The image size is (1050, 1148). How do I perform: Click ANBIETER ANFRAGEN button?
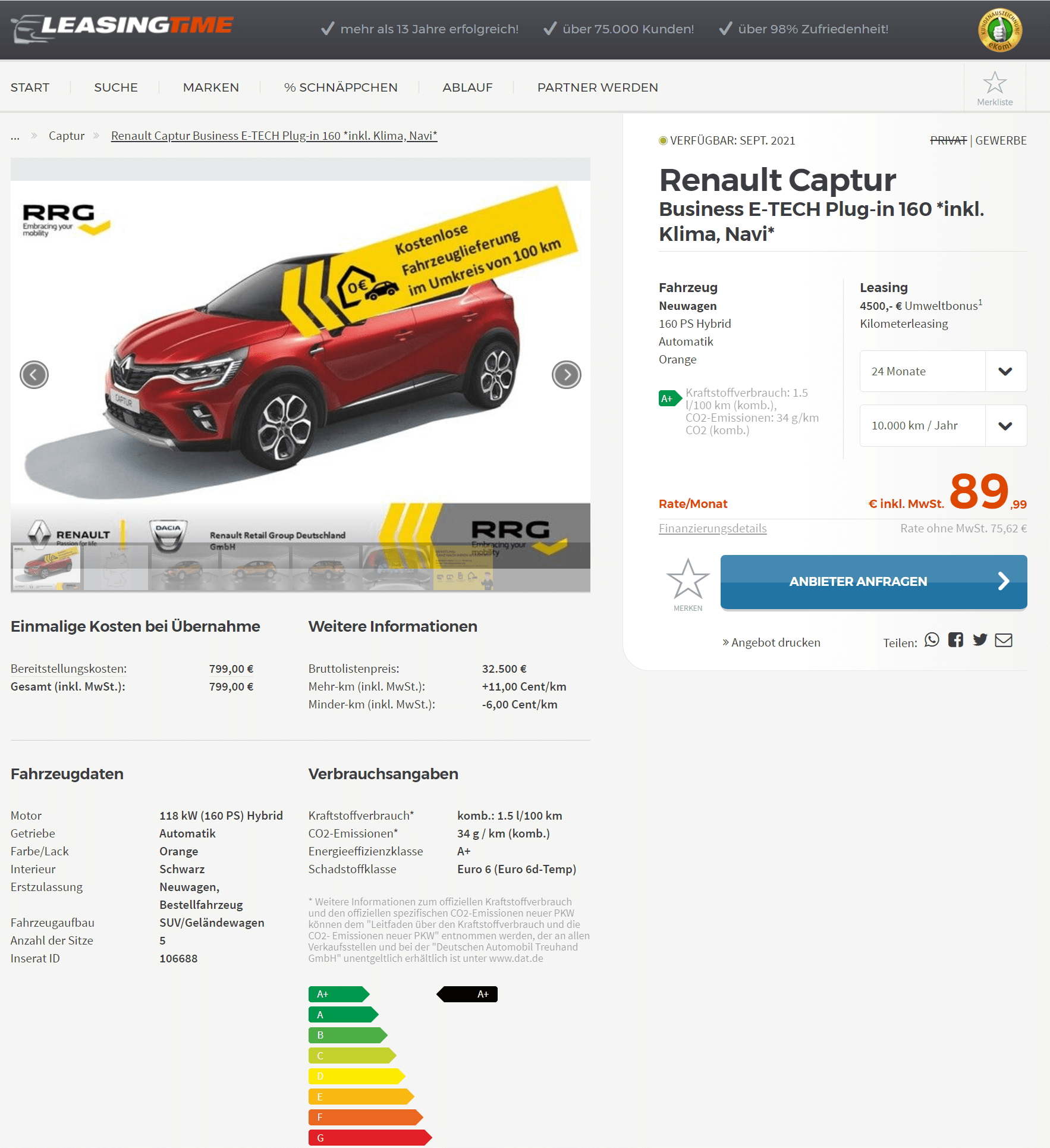click(873, 582)
